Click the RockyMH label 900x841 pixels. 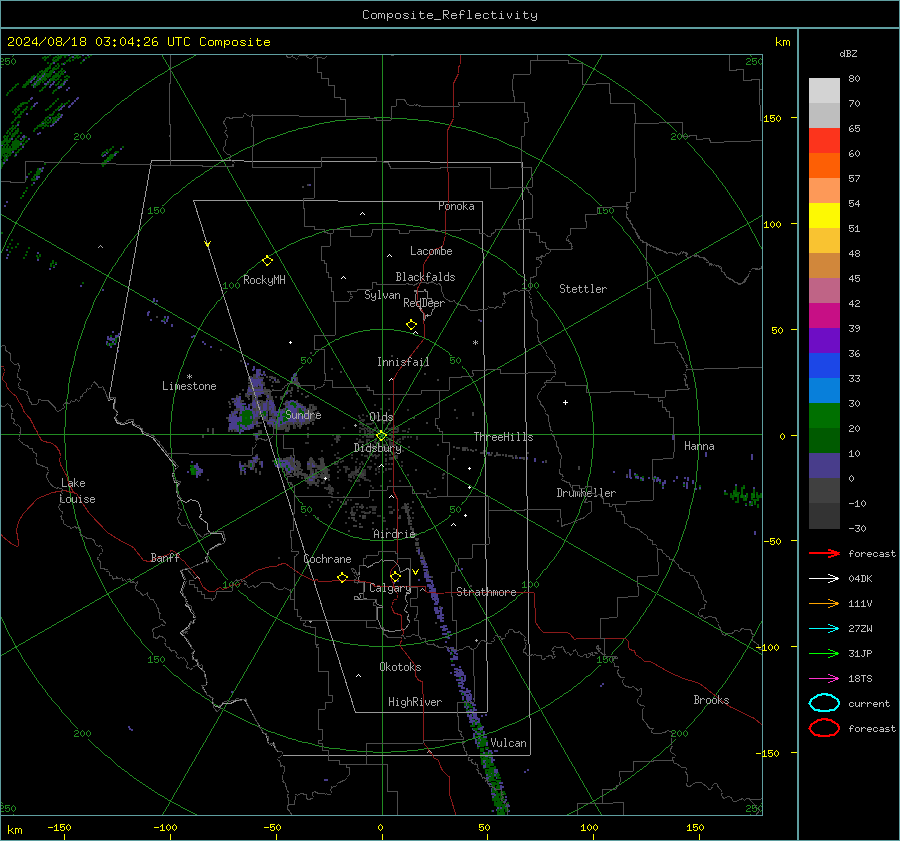coord(264,280)
